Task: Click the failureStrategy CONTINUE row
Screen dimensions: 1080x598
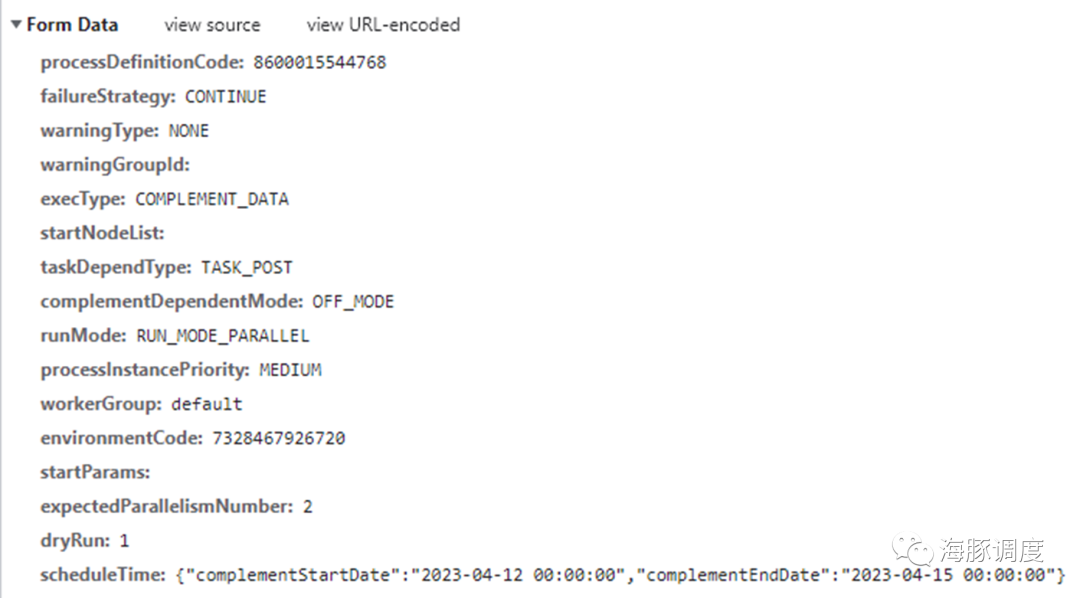Action: pos(153,96)
